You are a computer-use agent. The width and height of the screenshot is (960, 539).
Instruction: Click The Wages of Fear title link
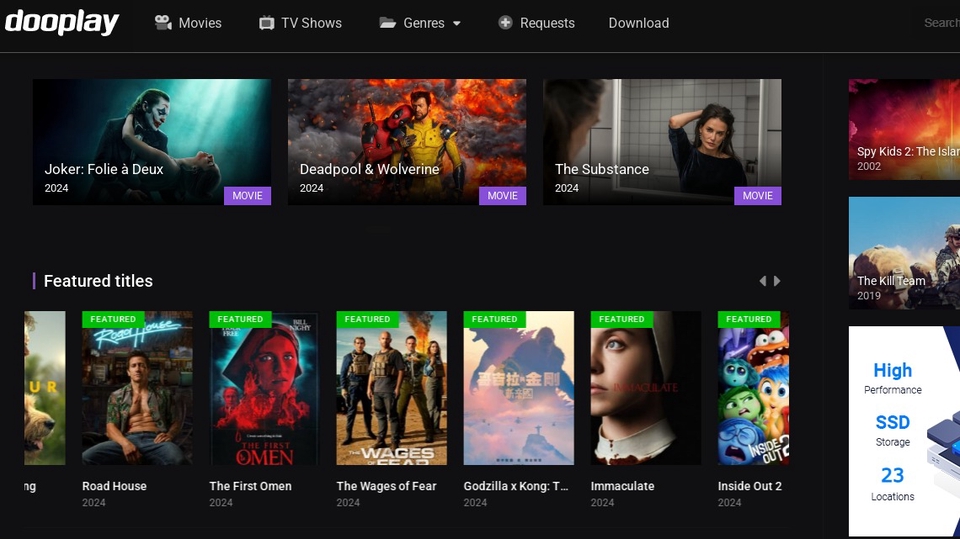pos(386,486)
